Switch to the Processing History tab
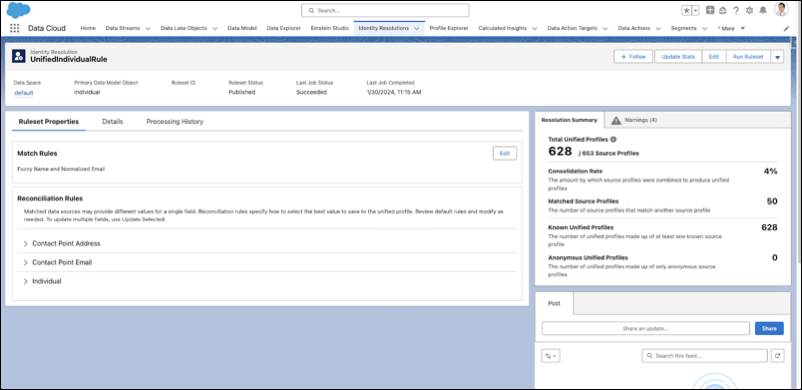 (x=174, y=122)
